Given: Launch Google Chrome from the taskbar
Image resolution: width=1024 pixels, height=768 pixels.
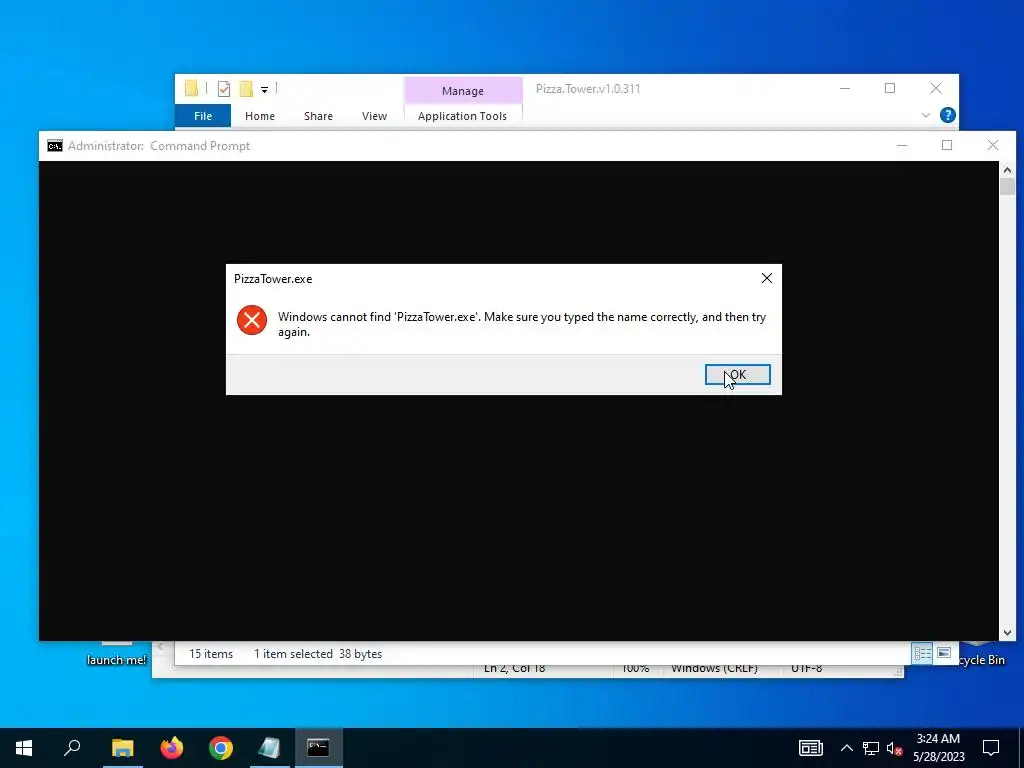Looking at the screenshot, I should click(x=221, y=748).
